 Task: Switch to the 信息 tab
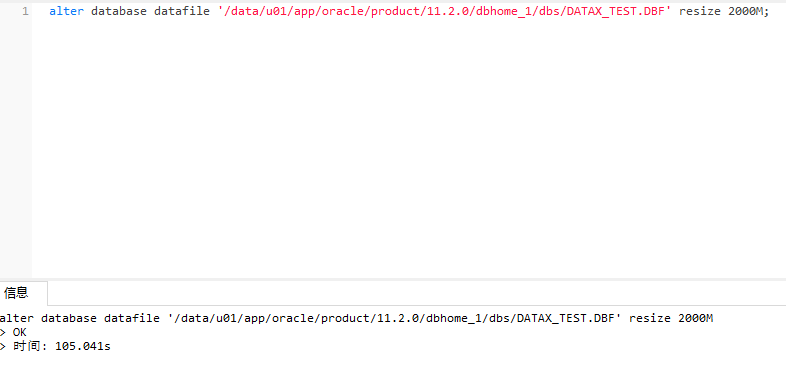[x=17, y=293]
